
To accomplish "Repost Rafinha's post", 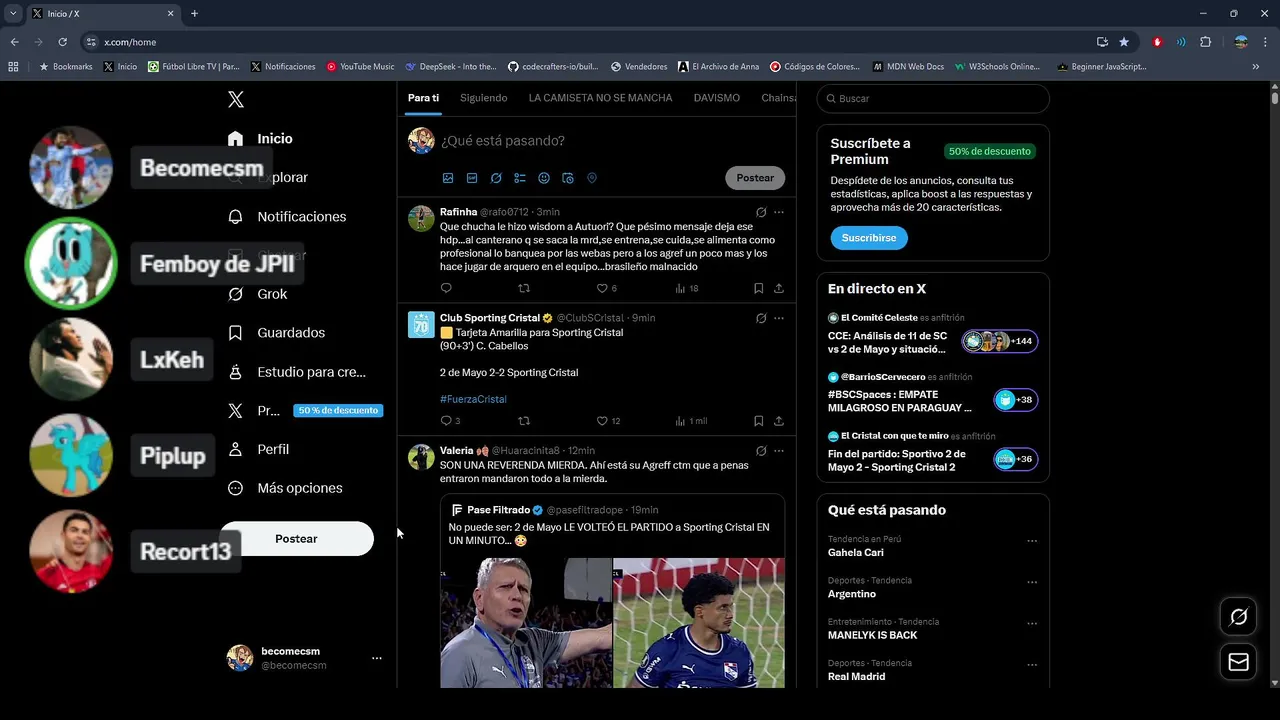I will click(x=524, y=288).
